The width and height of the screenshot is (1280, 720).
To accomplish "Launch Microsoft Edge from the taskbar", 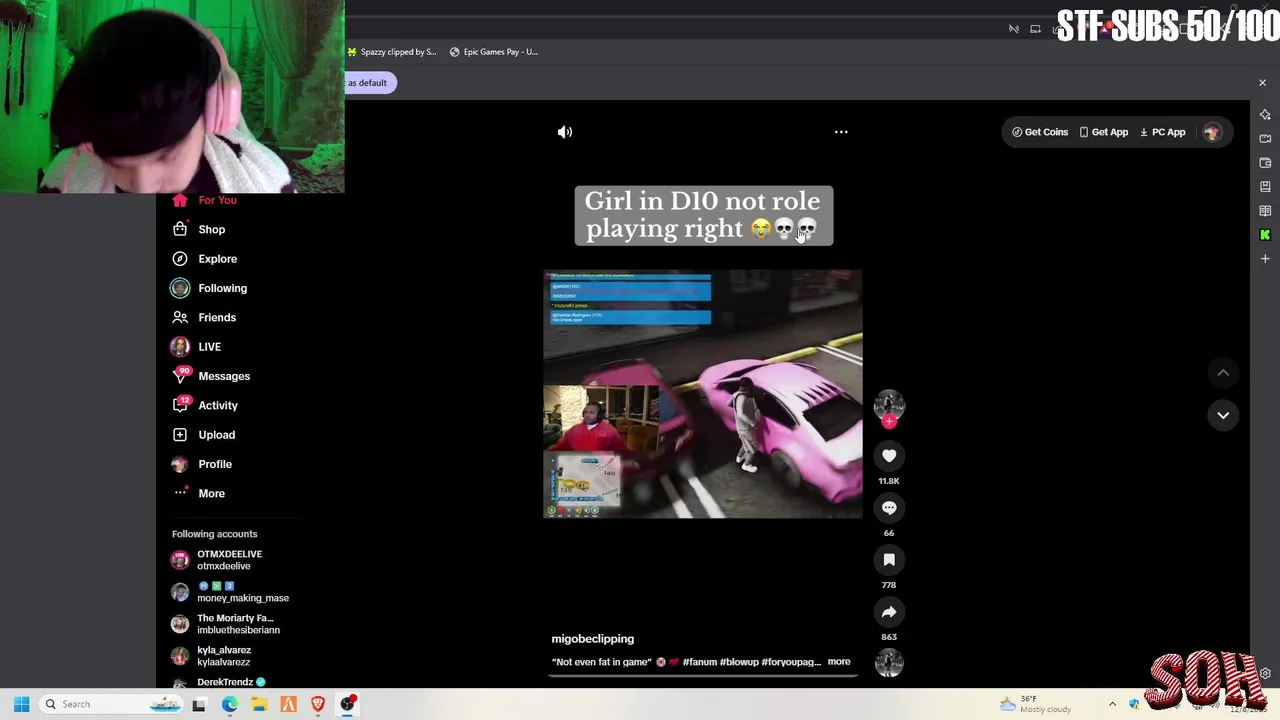I will pos(229,704).
